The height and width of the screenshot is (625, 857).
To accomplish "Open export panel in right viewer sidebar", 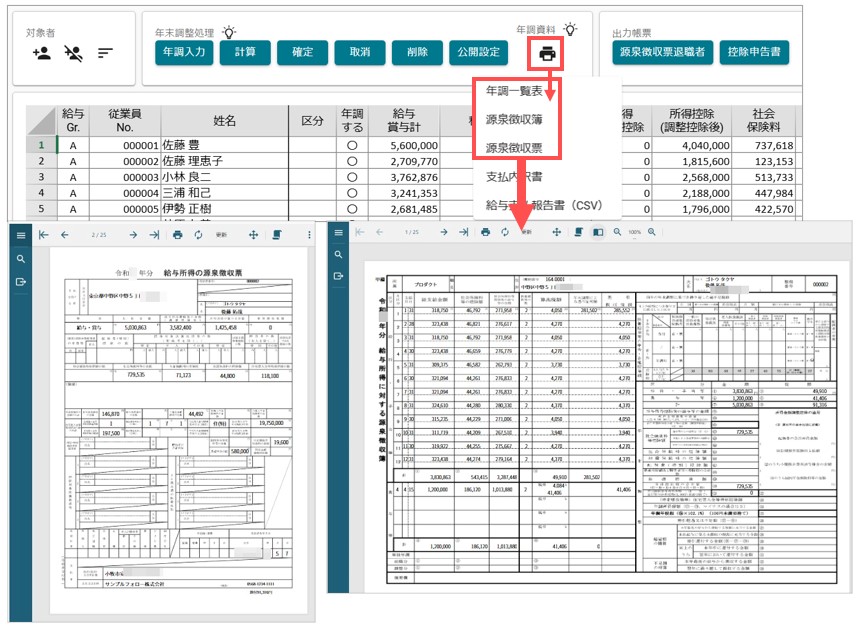I will click(x=338, y=276).
